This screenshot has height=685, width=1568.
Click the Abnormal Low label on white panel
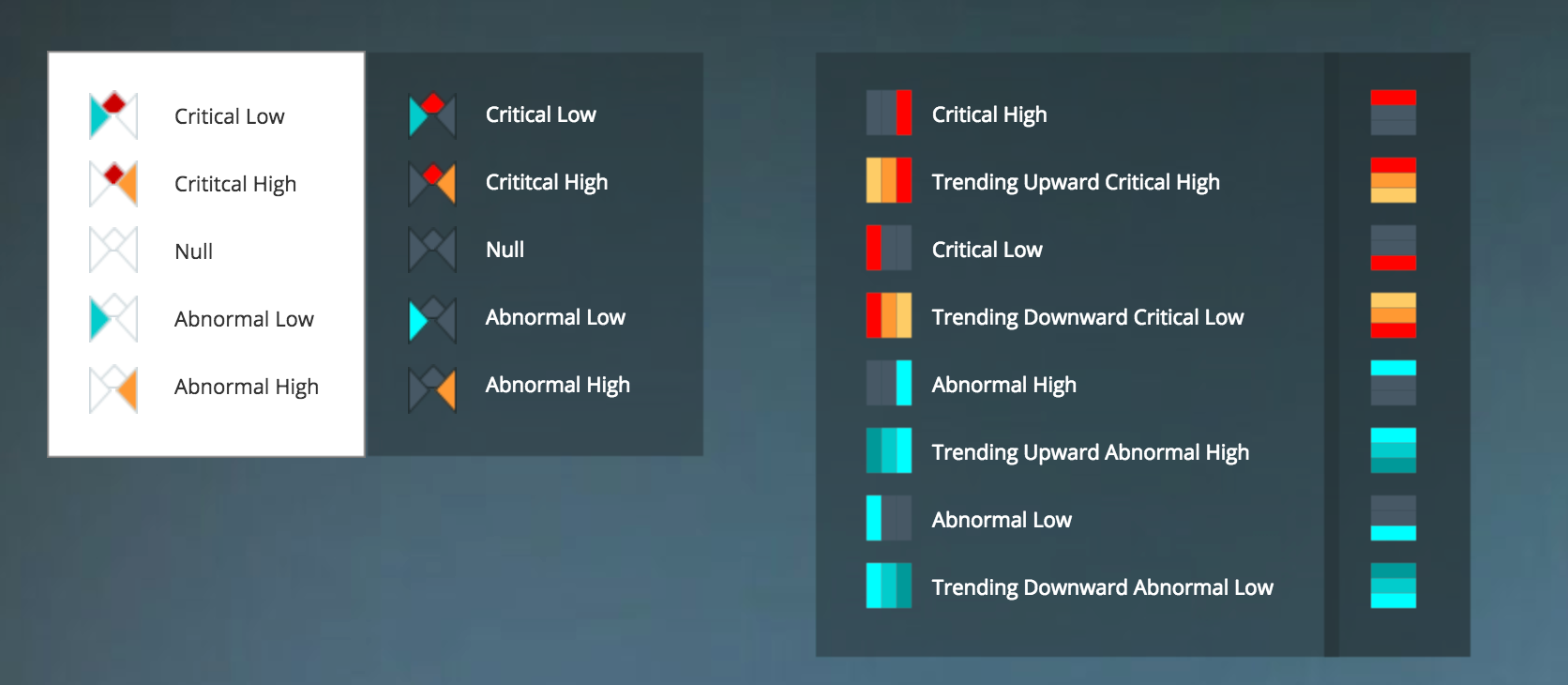click(x=244, y=319)
